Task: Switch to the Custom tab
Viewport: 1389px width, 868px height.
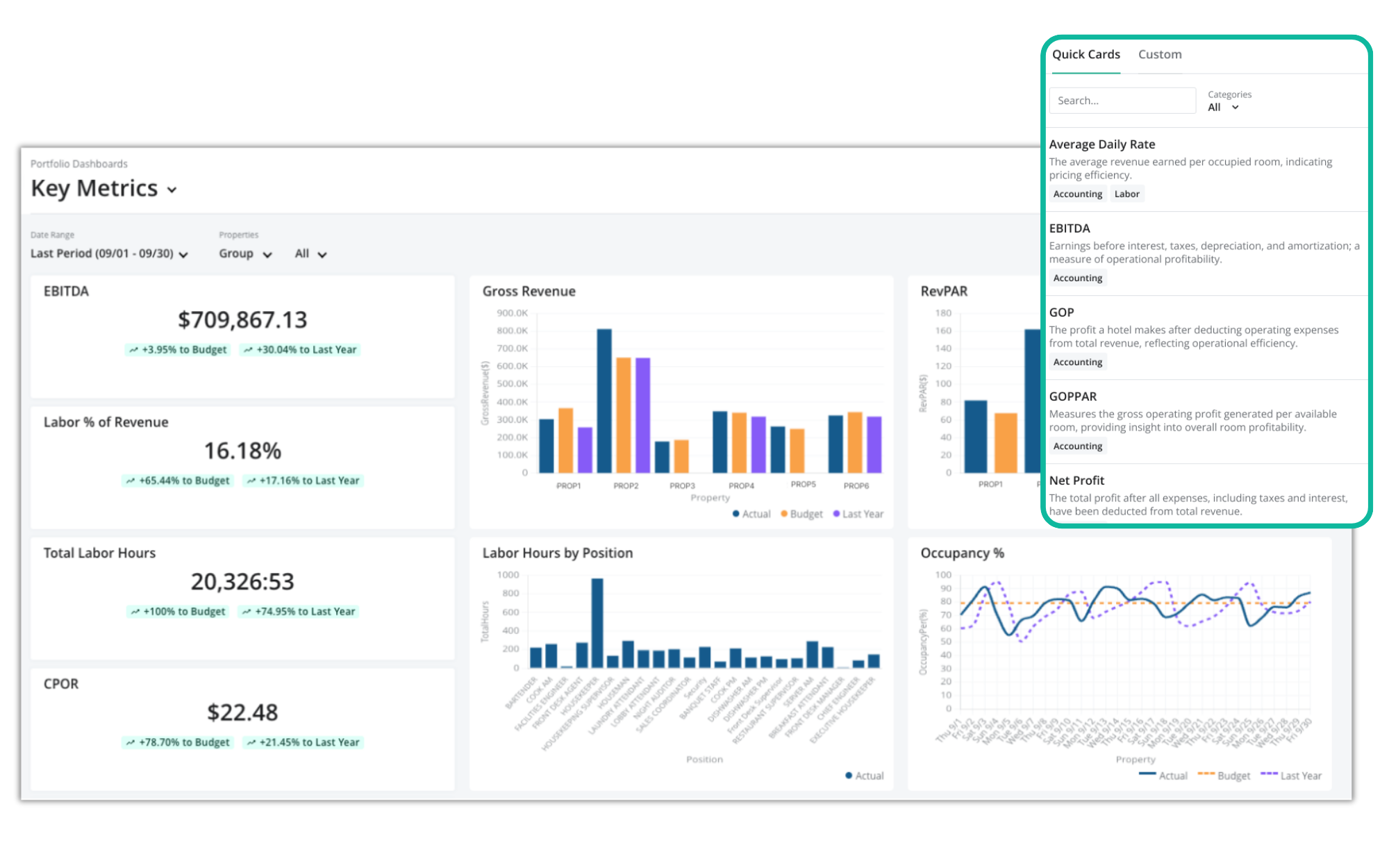Action: pos(1159,55)
